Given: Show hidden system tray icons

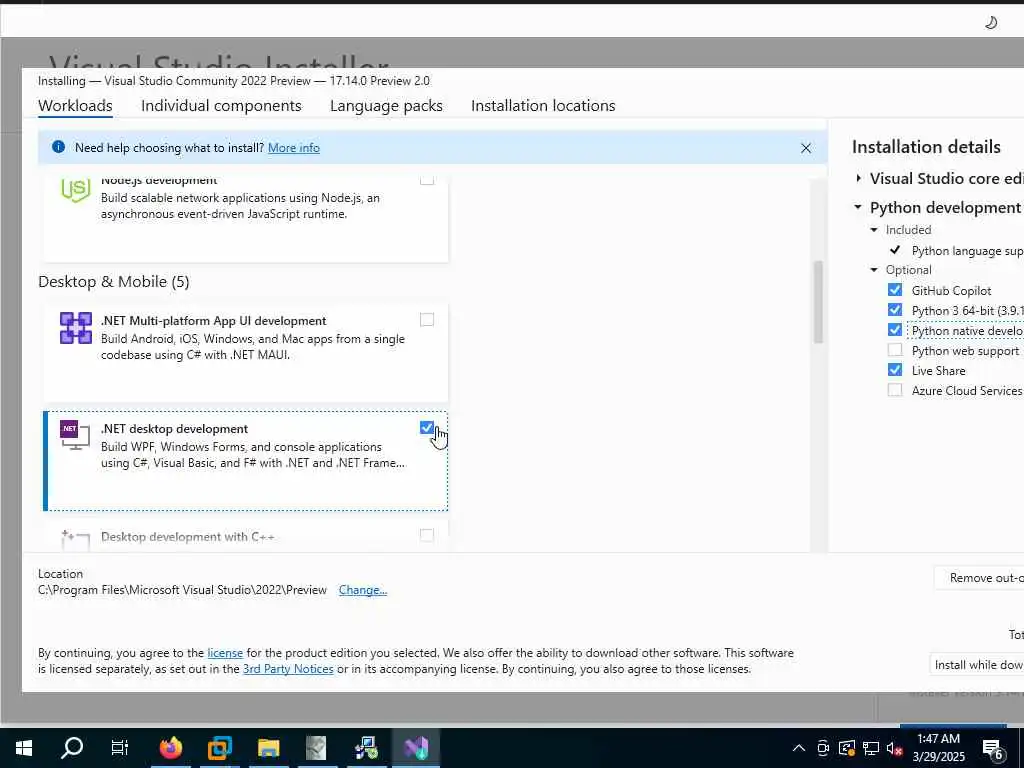Looking at the screenshot, I should coord(799,748).
